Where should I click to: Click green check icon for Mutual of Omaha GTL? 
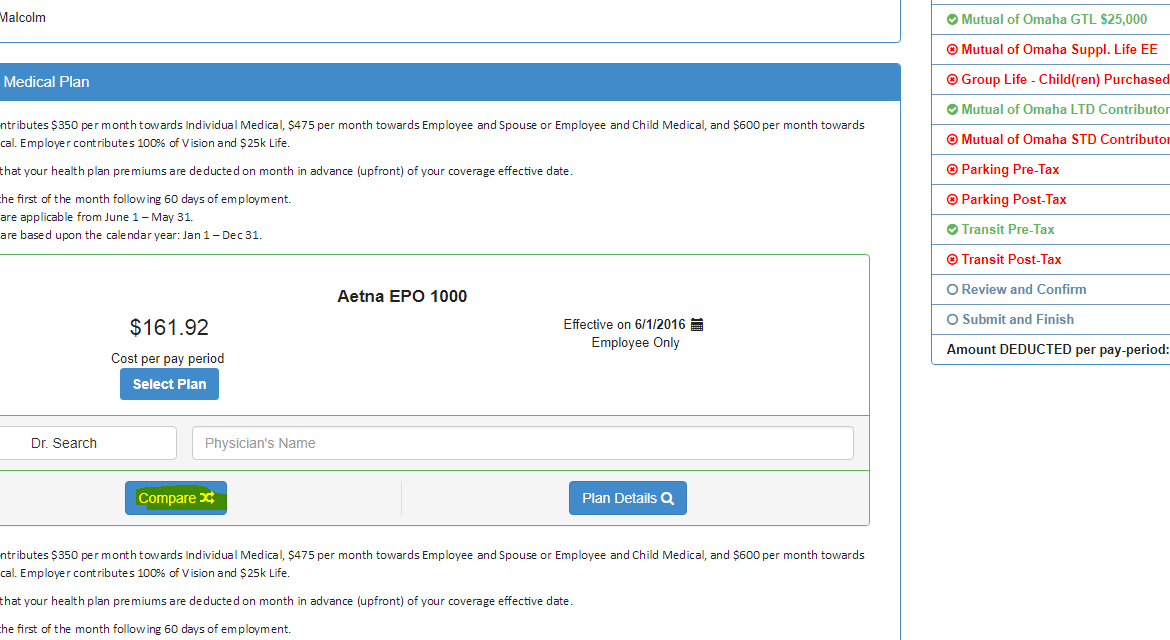click(x=952, y=20)
